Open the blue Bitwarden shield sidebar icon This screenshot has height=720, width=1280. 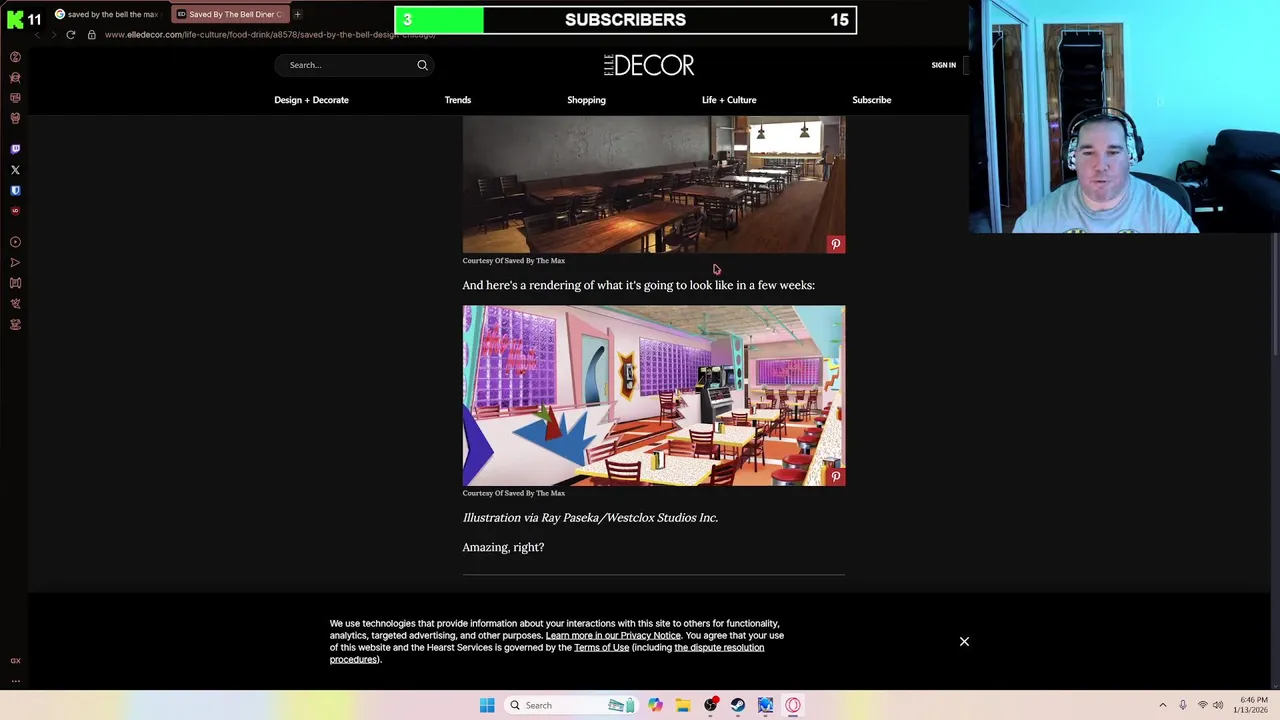(15, 190)
